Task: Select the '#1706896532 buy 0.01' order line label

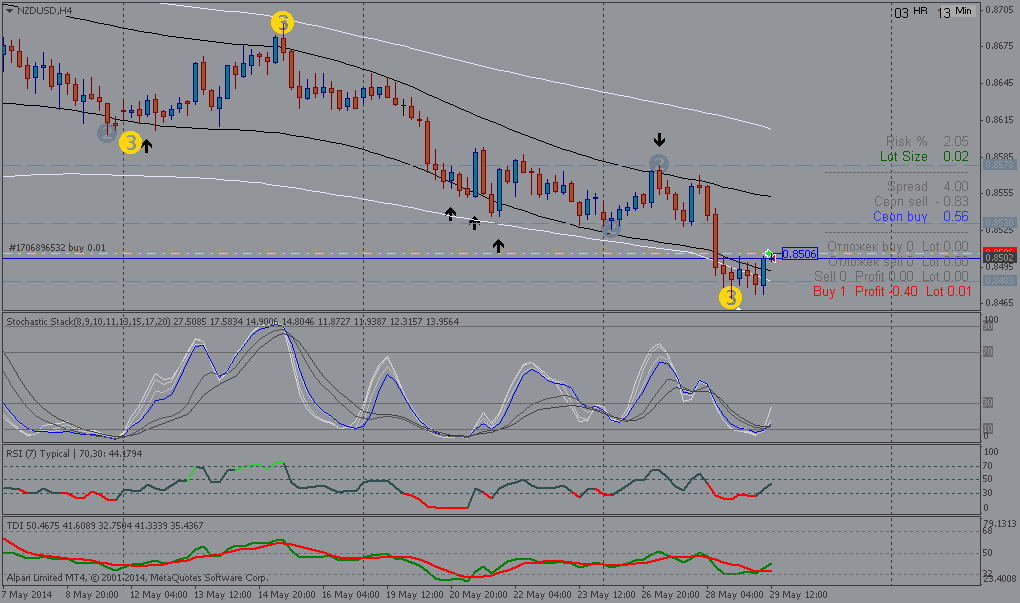Action: (57, 248)
